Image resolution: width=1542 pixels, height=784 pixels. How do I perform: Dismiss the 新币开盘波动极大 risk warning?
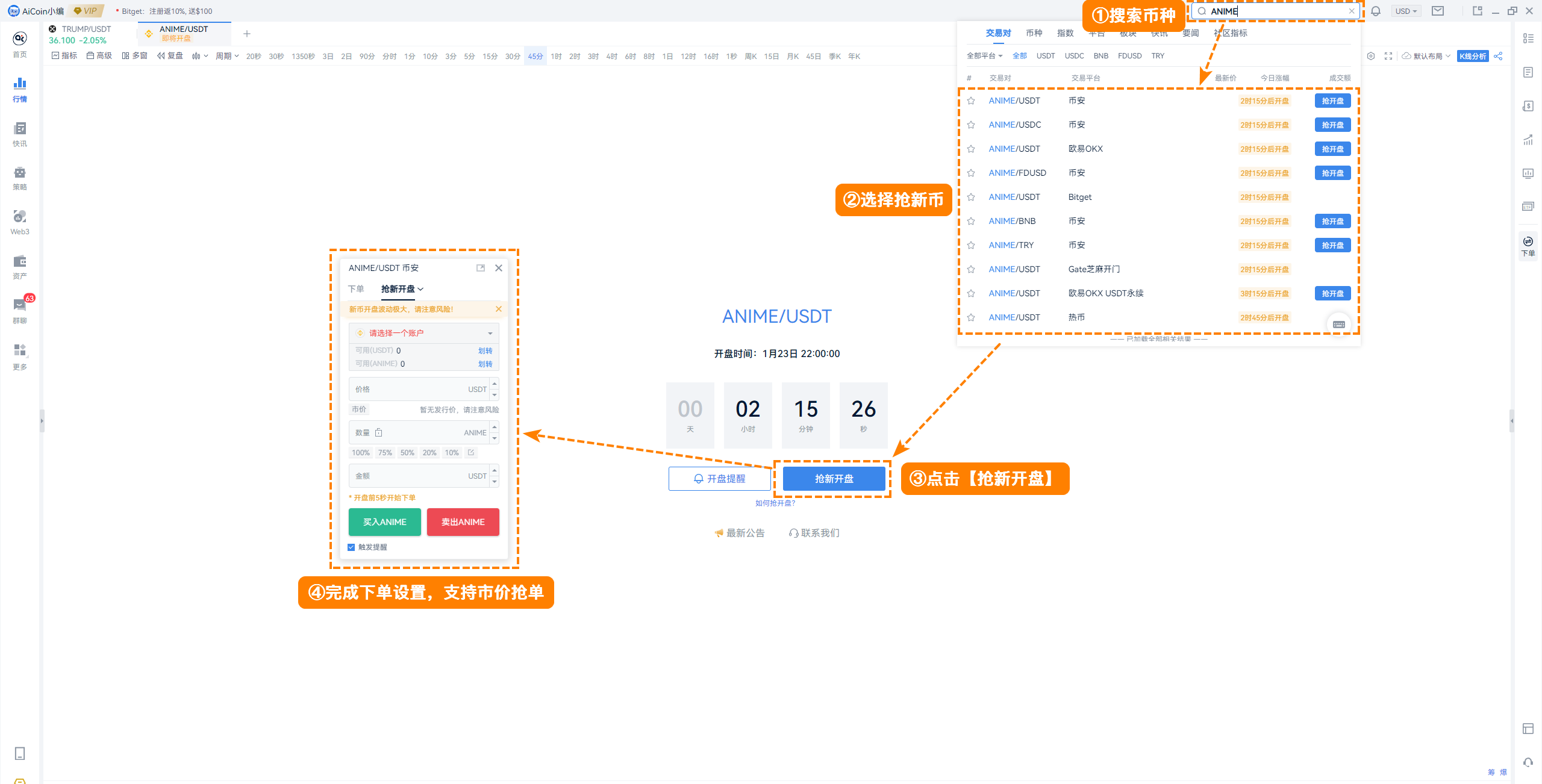(x=499, y=309)
